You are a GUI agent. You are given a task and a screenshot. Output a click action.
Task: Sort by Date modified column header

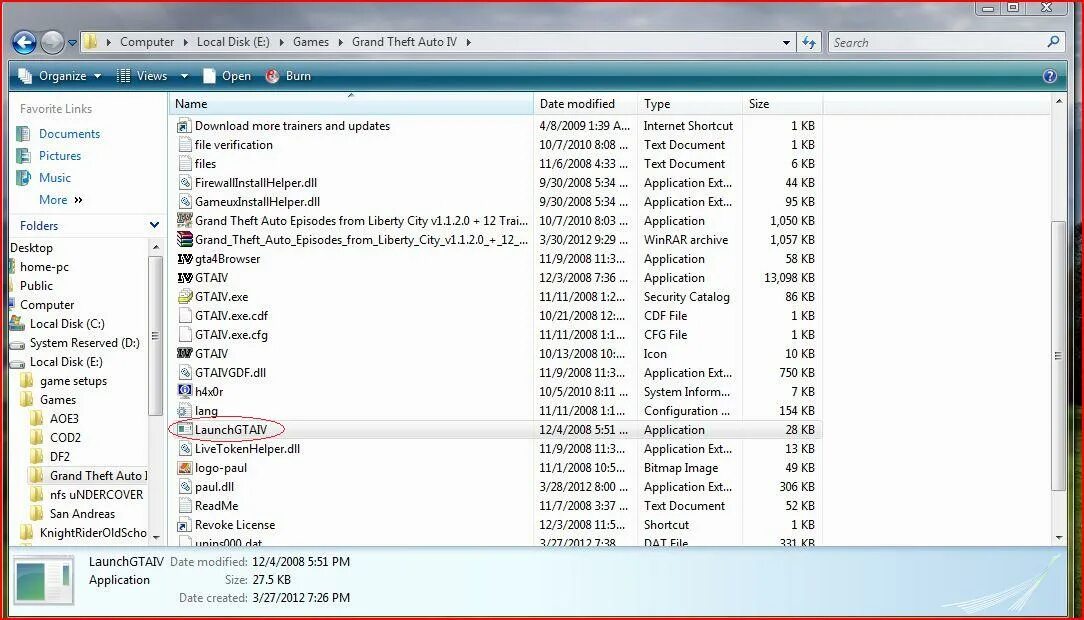coord(585,104)
